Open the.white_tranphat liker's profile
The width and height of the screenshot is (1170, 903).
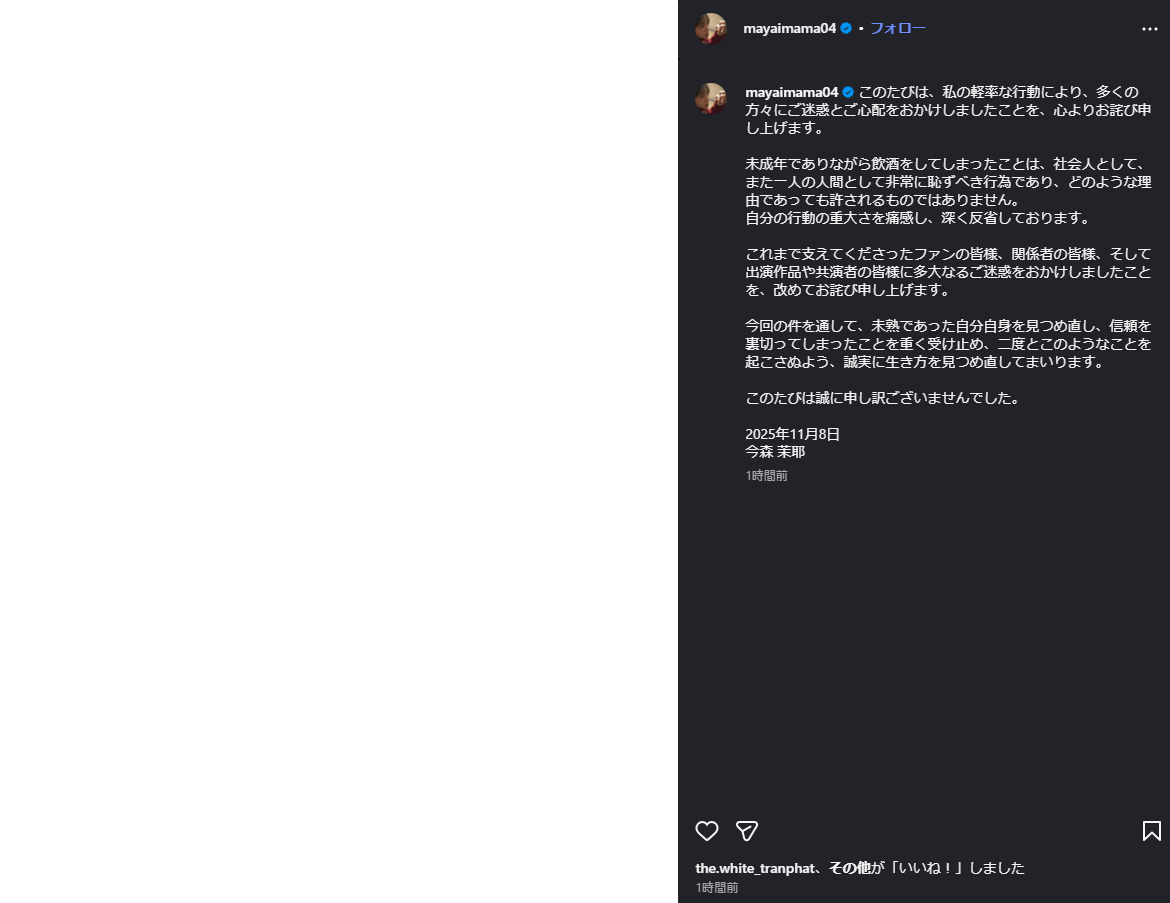[x=755, y=868]
